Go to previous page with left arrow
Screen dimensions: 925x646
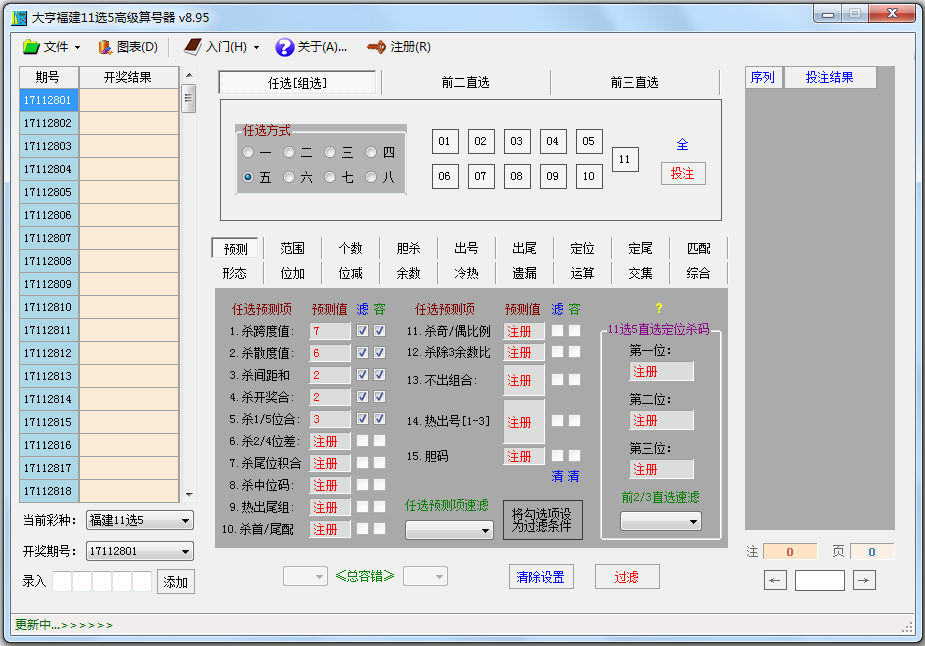click(x=775, y=581)
